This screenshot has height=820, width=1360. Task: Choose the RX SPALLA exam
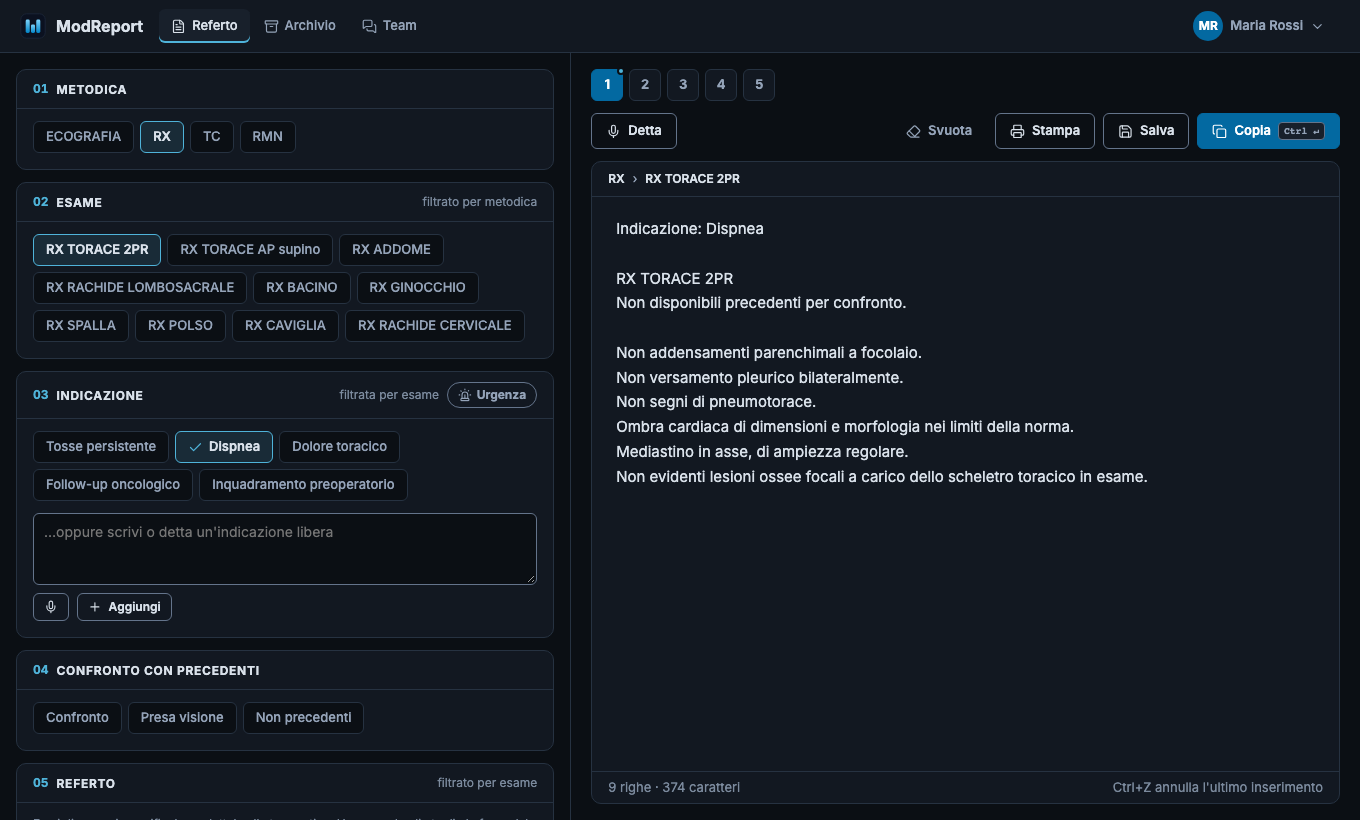(x=81, y=326)
